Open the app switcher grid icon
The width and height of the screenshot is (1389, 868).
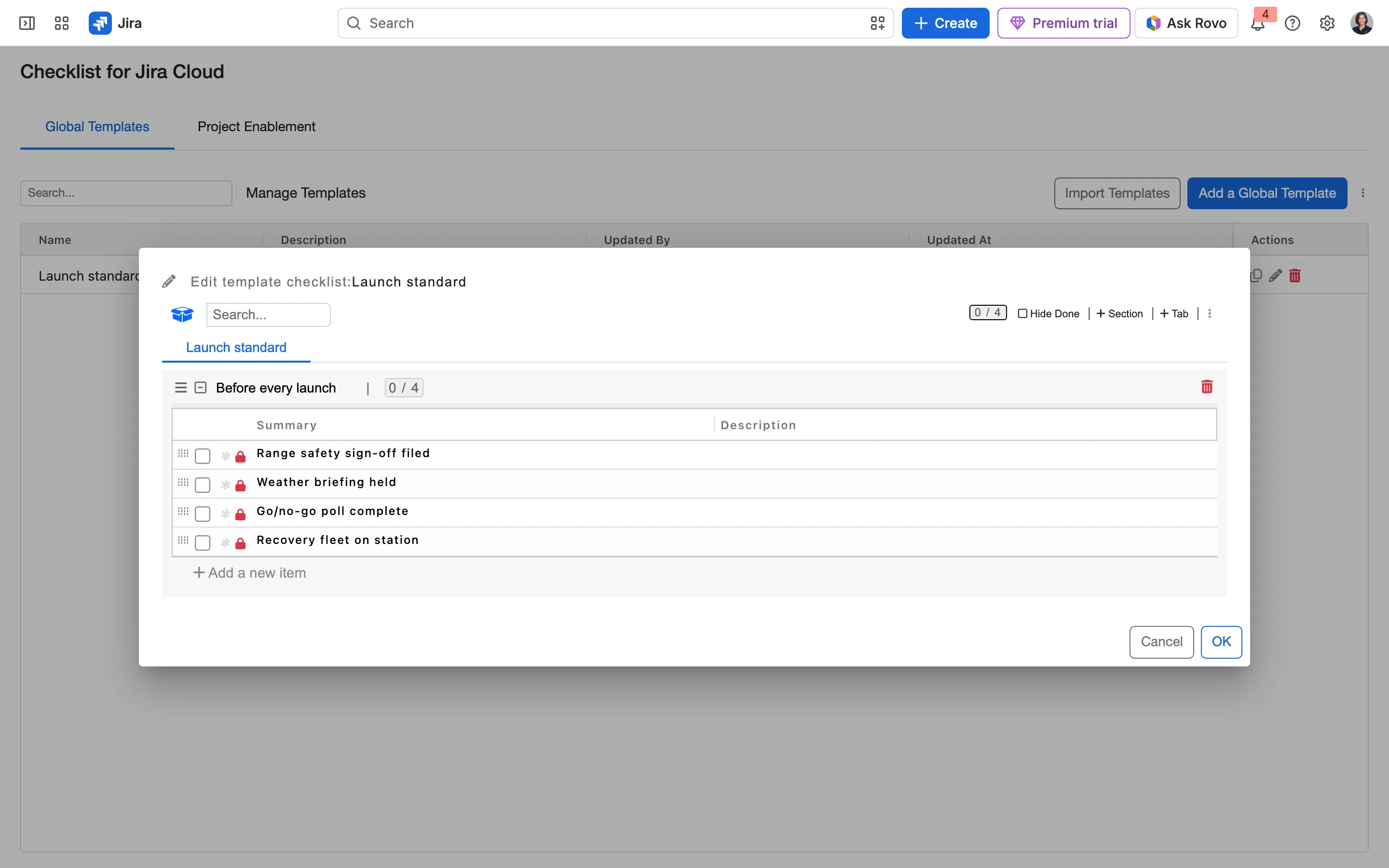61,23
